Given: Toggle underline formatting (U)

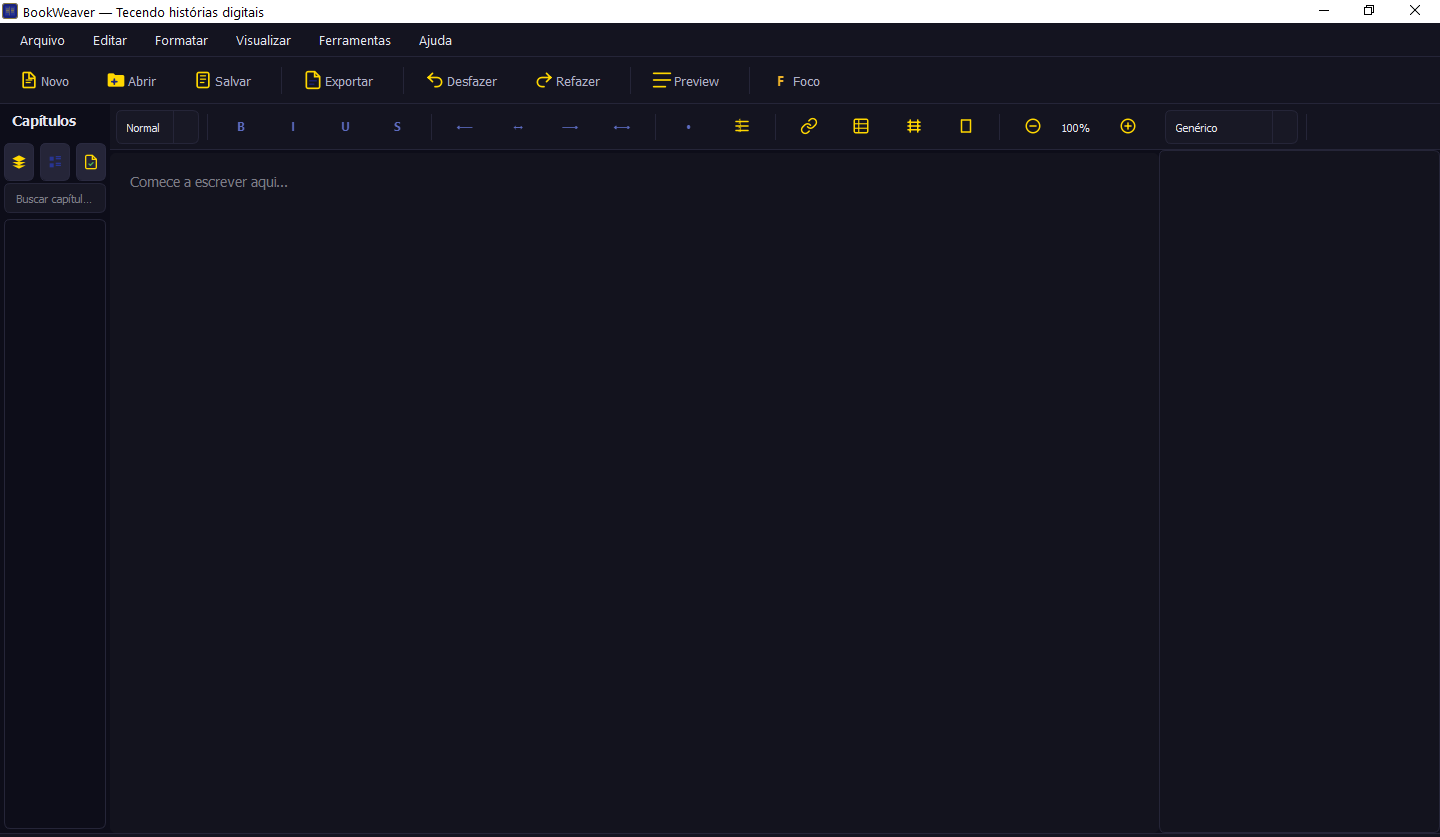Looking at the screenshot, I should (x=345, y=127).
